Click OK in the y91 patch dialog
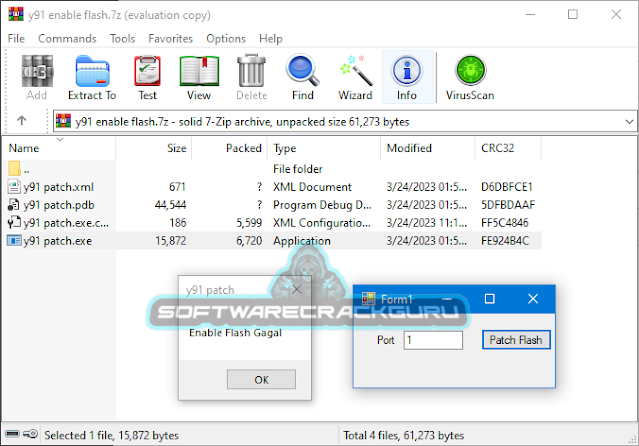Viewport: 639px width, 446px height. [x=261, y=380]
